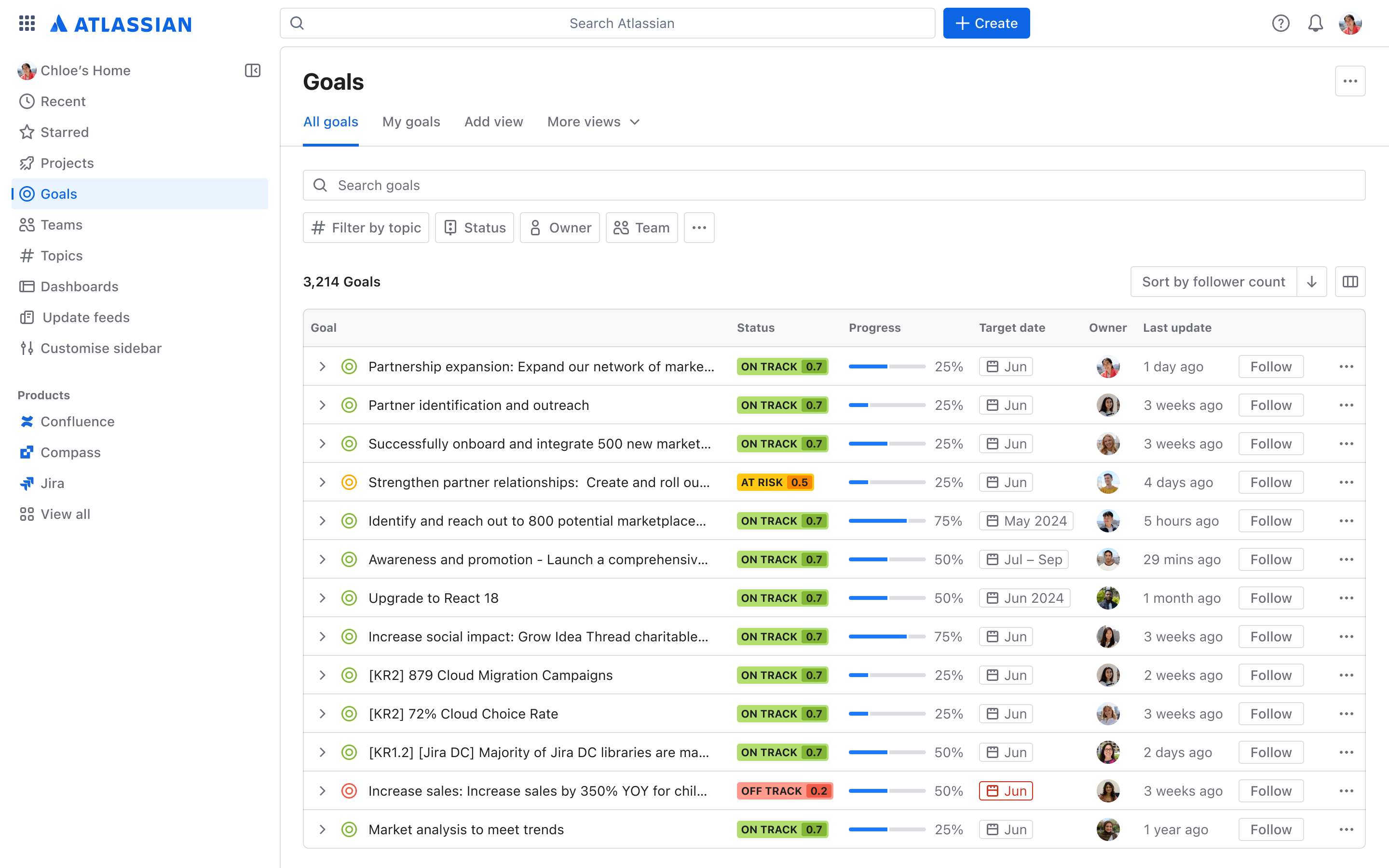Click the Increase sales goal progress bar

[x=886, y=790]
